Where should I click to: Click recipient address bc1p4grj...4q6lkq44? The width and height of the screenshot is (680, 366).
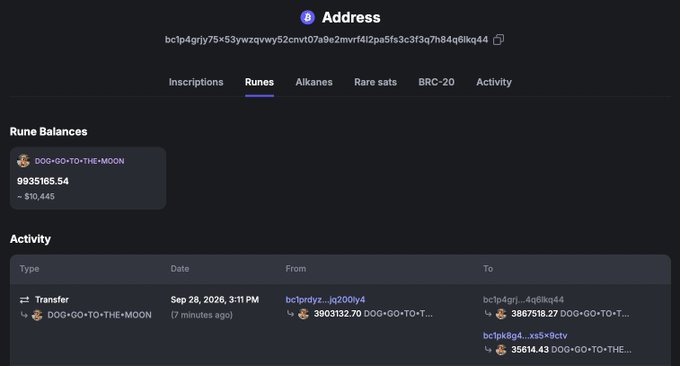(x=523, y=300)
